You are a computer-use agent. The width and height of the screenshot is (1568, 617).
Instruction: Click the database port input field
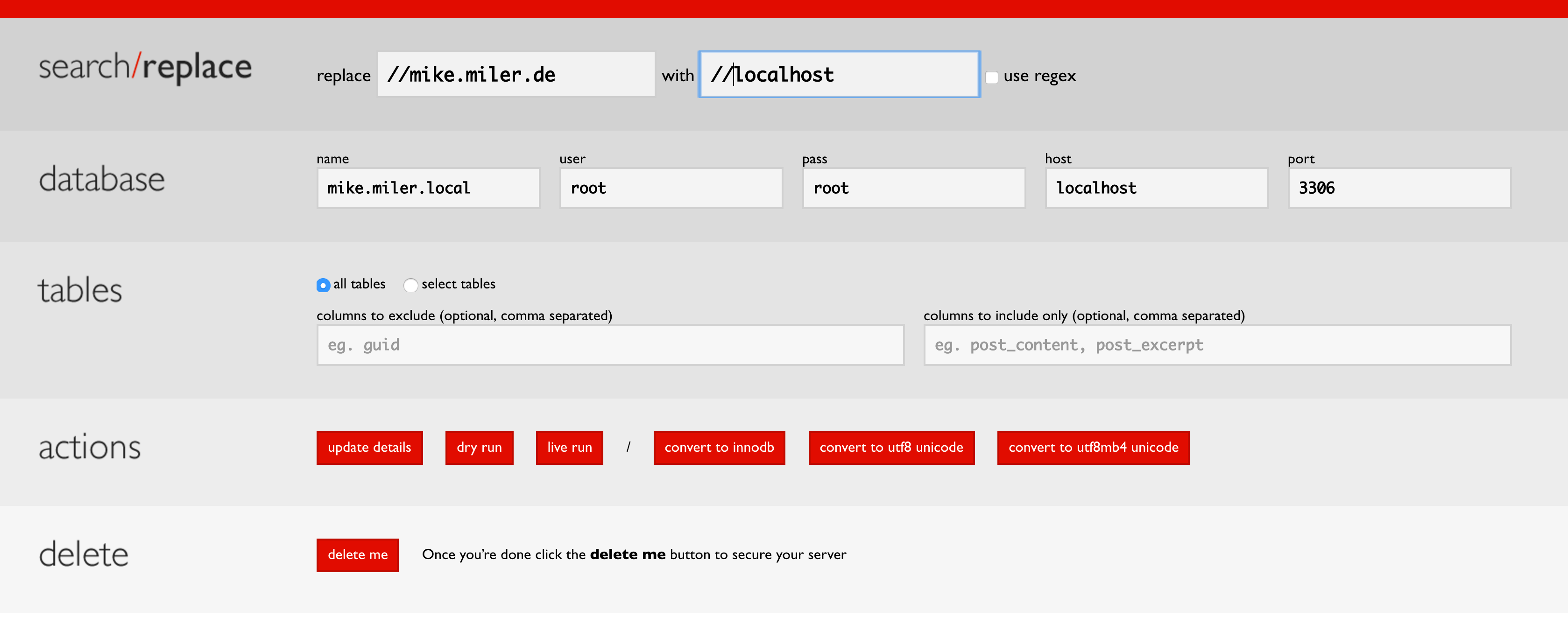tap(1399, 188)
